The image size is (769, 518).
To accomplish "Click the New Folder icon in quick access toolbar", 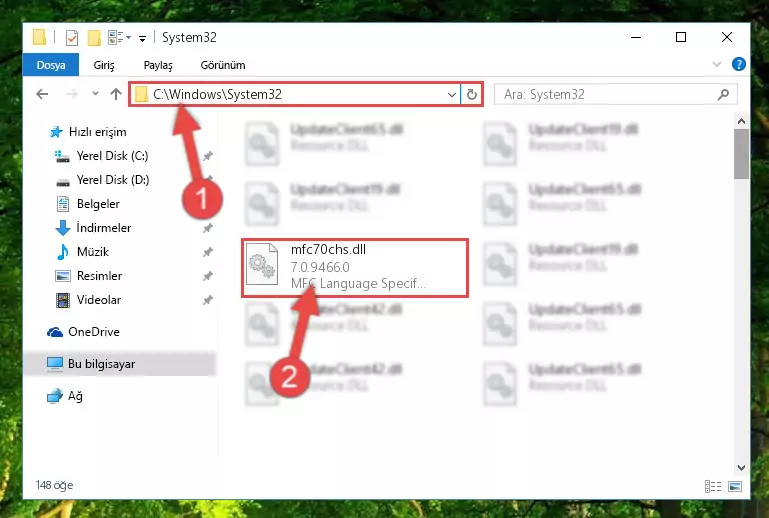I will [94, 37].
